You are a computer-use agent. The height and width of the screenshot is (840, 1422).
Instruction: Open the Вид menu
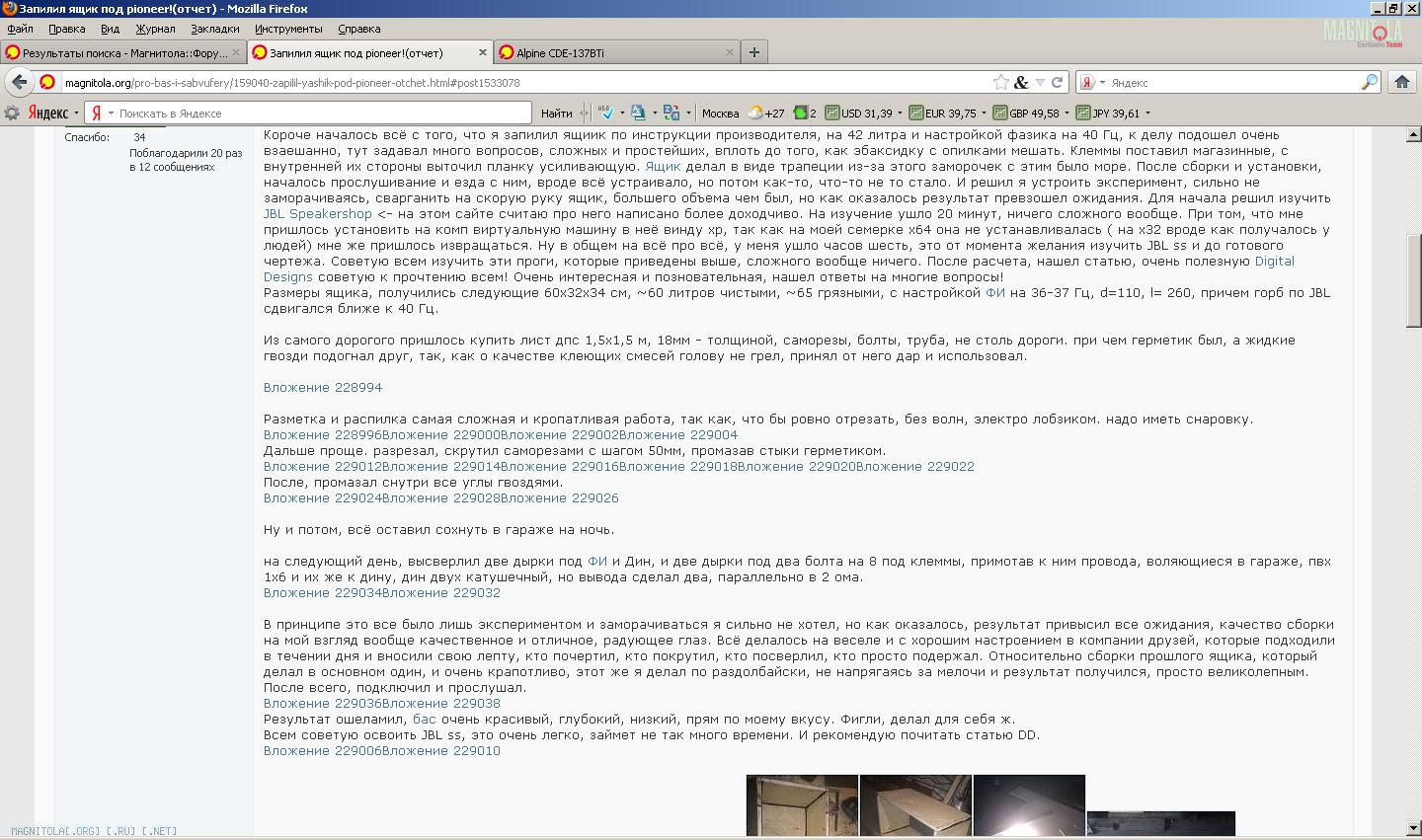coord(111,29)
